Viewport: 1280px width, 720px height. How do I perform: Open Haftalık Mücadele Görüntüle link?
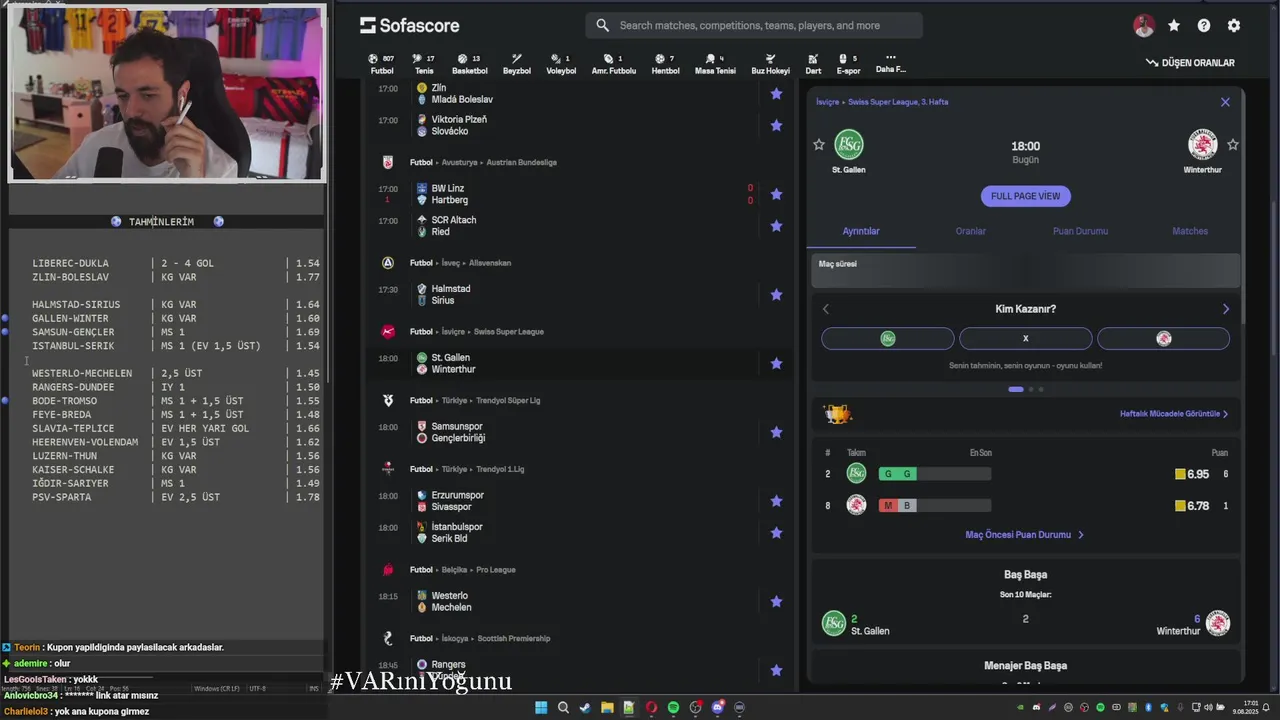click(1174, 414)
